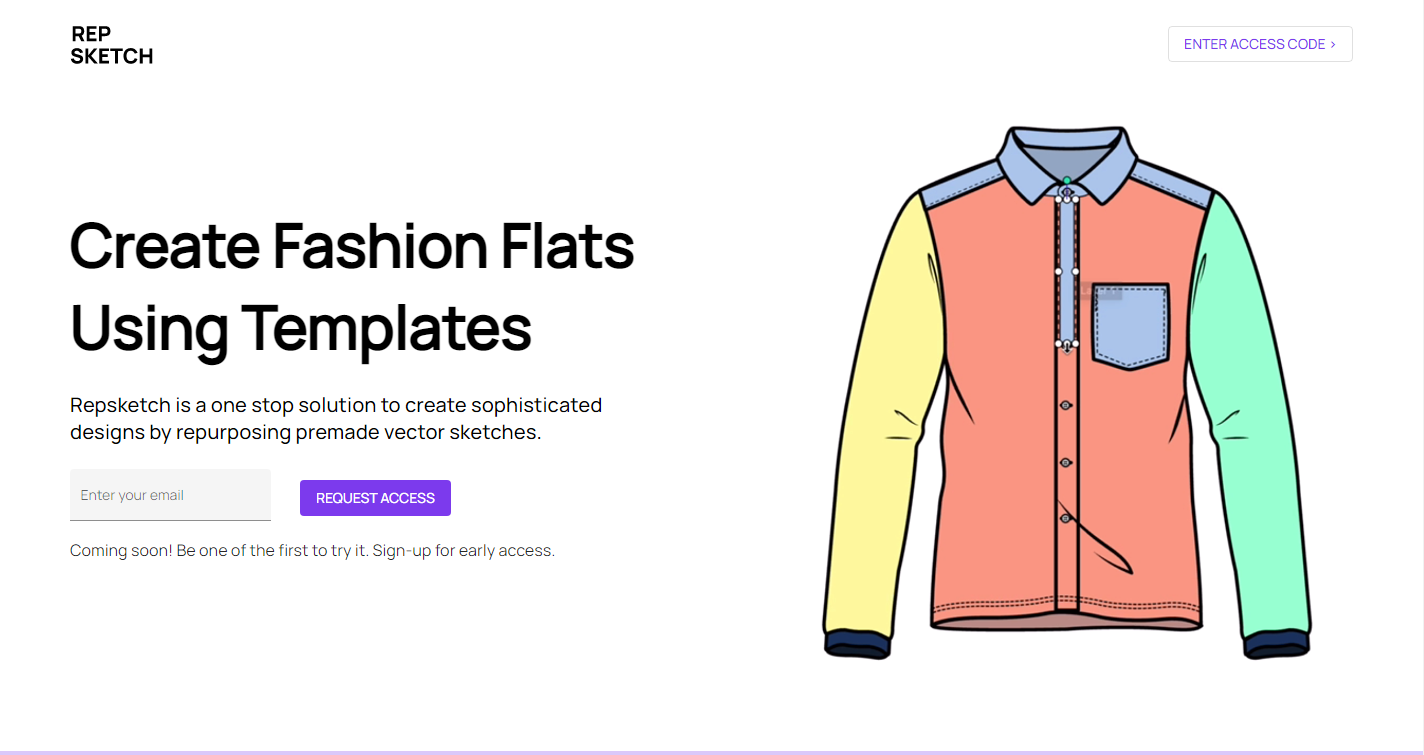Click the 'Enter your email' input field
The width and height of the screenshot is (1424, 755).
point(170,494)
